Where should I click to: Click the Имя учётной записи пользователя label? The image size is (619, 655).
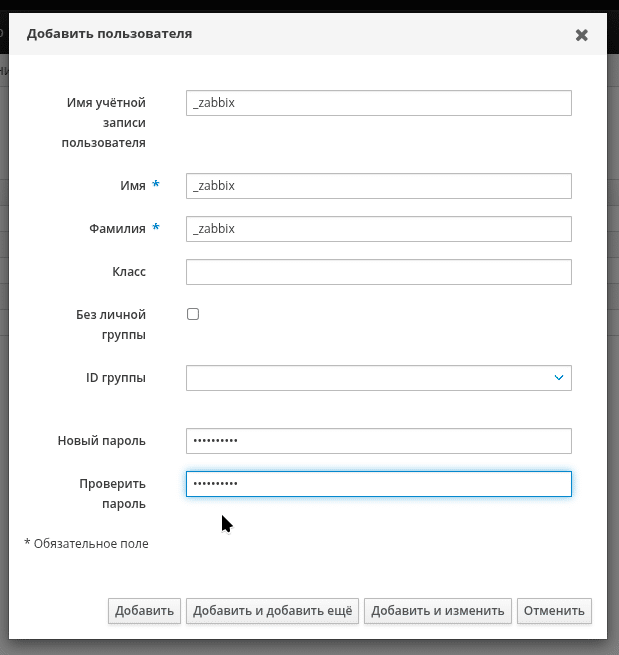[x=104, y=123]
